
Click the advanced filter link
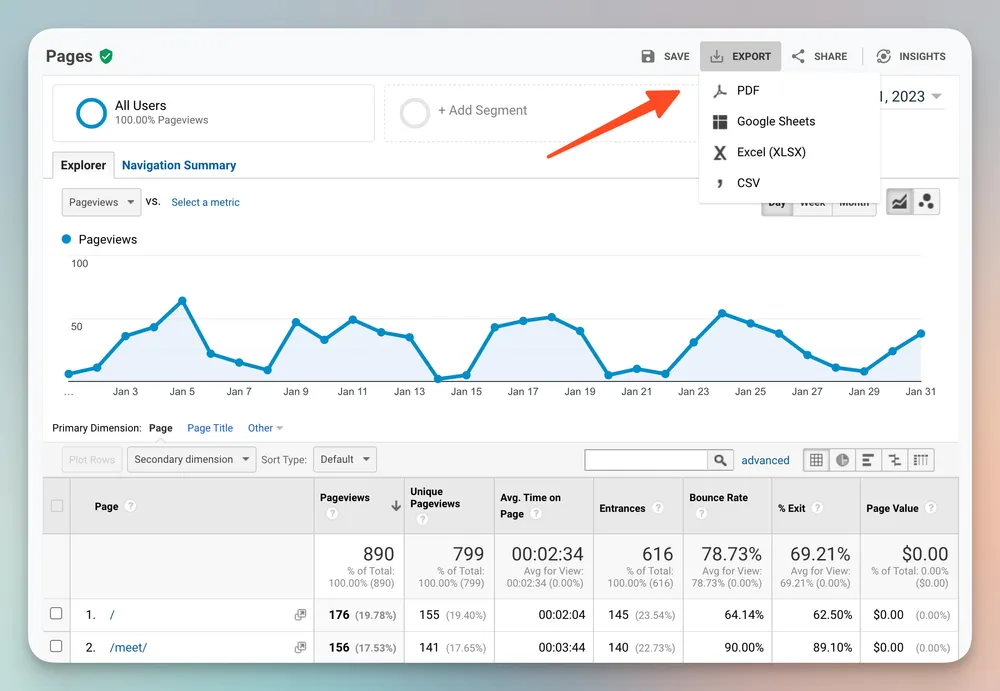[x=765, y=460]
